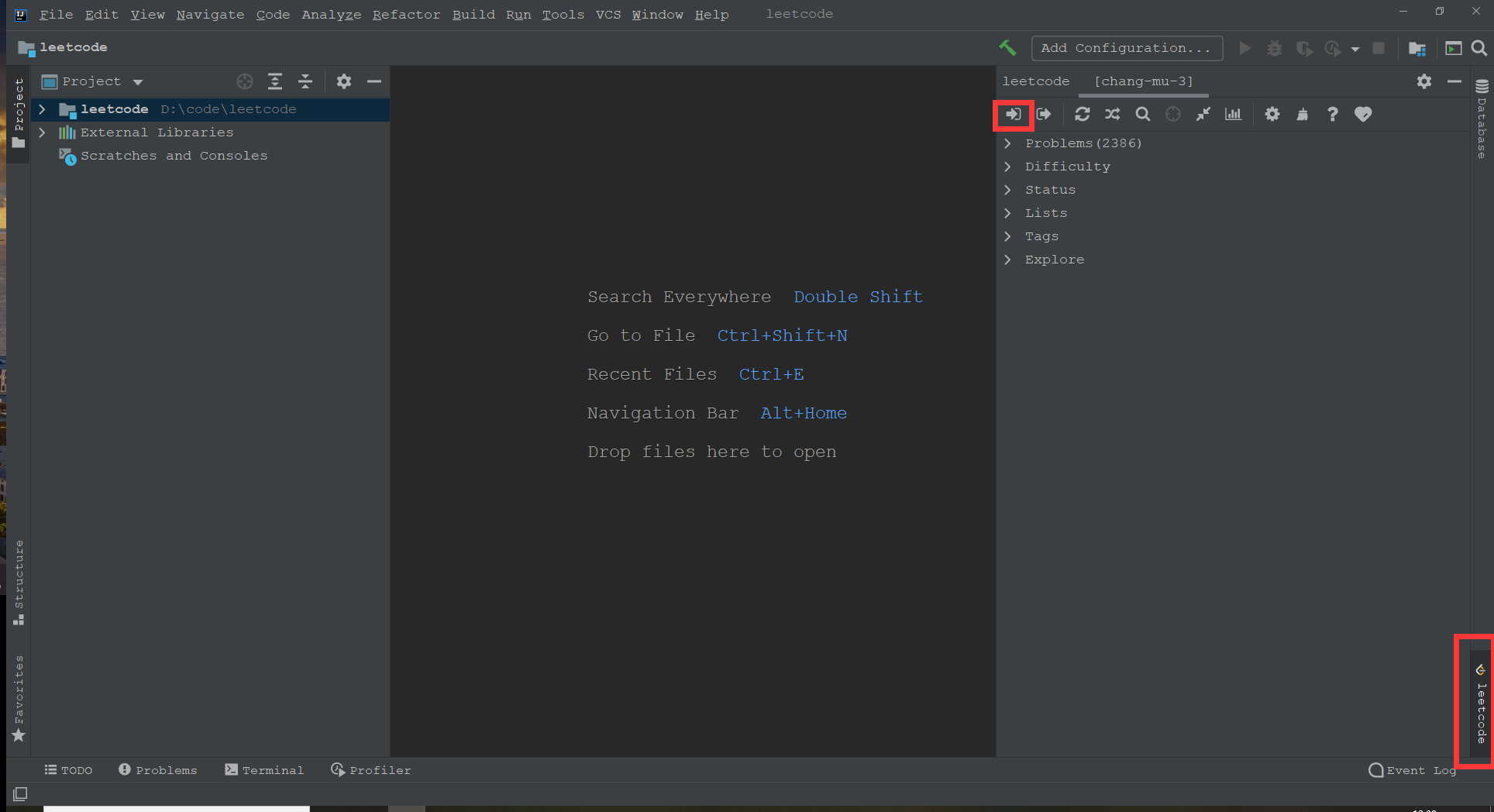Select opened file target in Project panel
The width and height of the screenshot is (1494, 812).
(245, 81)
